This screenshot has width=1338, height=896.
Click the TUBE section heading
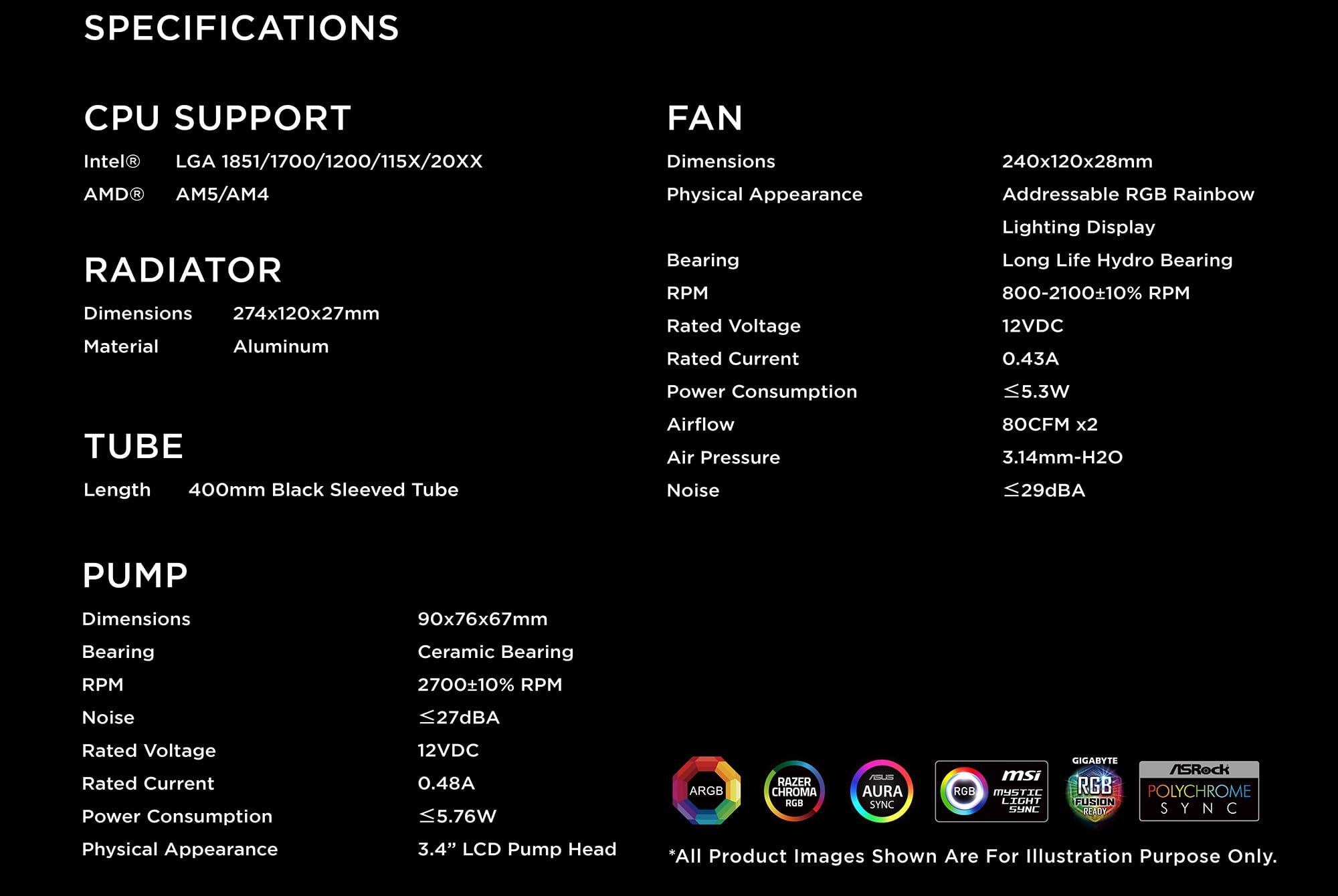click(134, 447)
